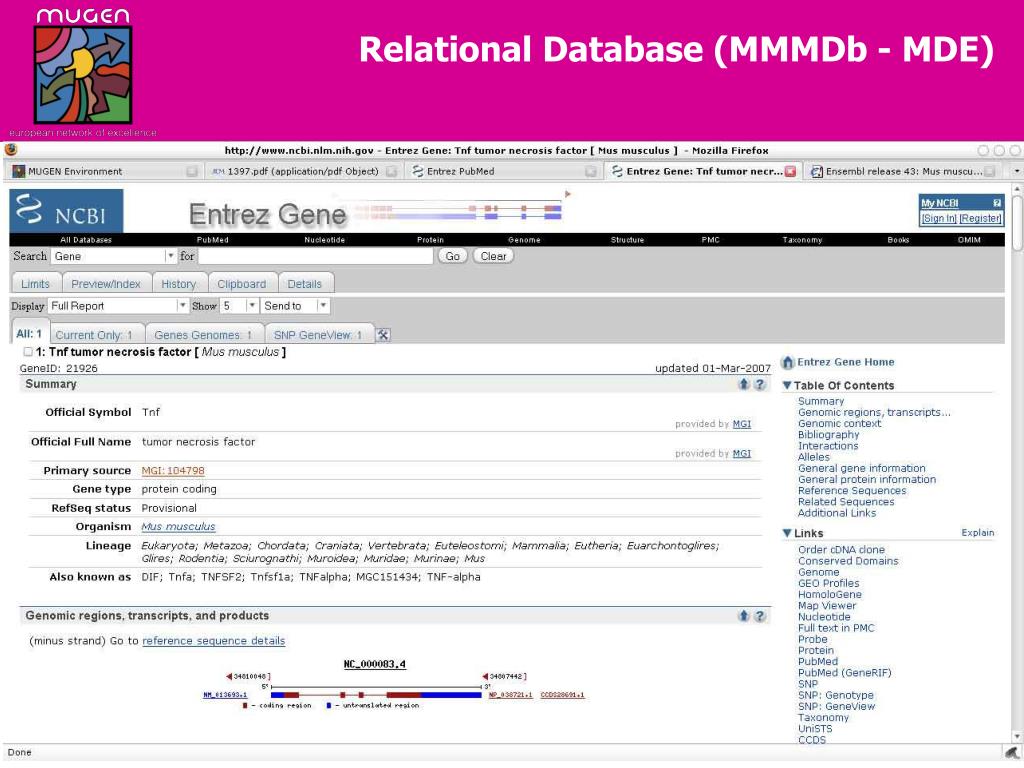Image resolution: width=1024 pixels, height=768 pixels.
Task: Select Protein in NCBI database bar
Action: [x=430, y=240]
